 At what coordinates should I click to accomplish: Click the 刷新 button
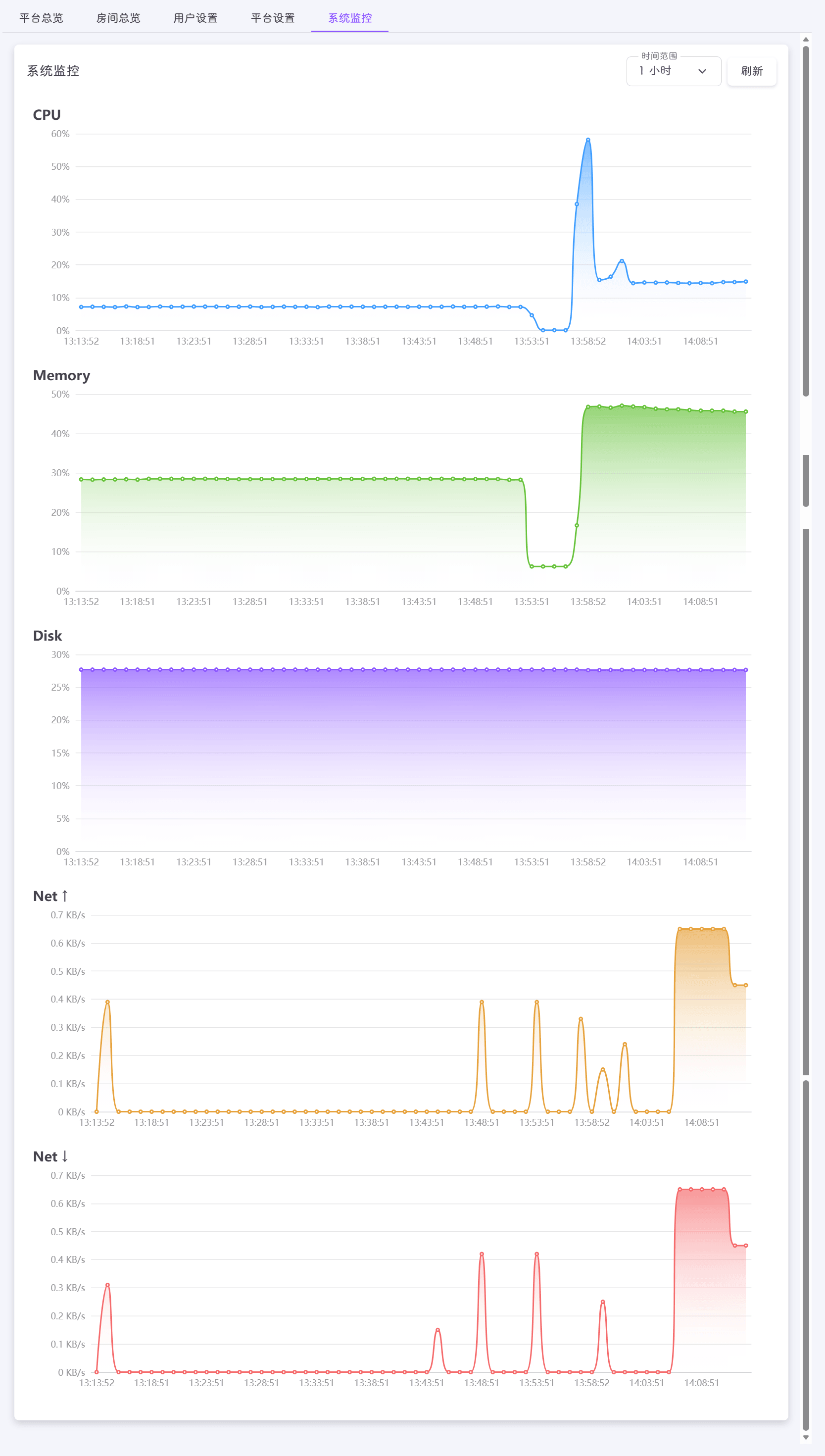751,71
